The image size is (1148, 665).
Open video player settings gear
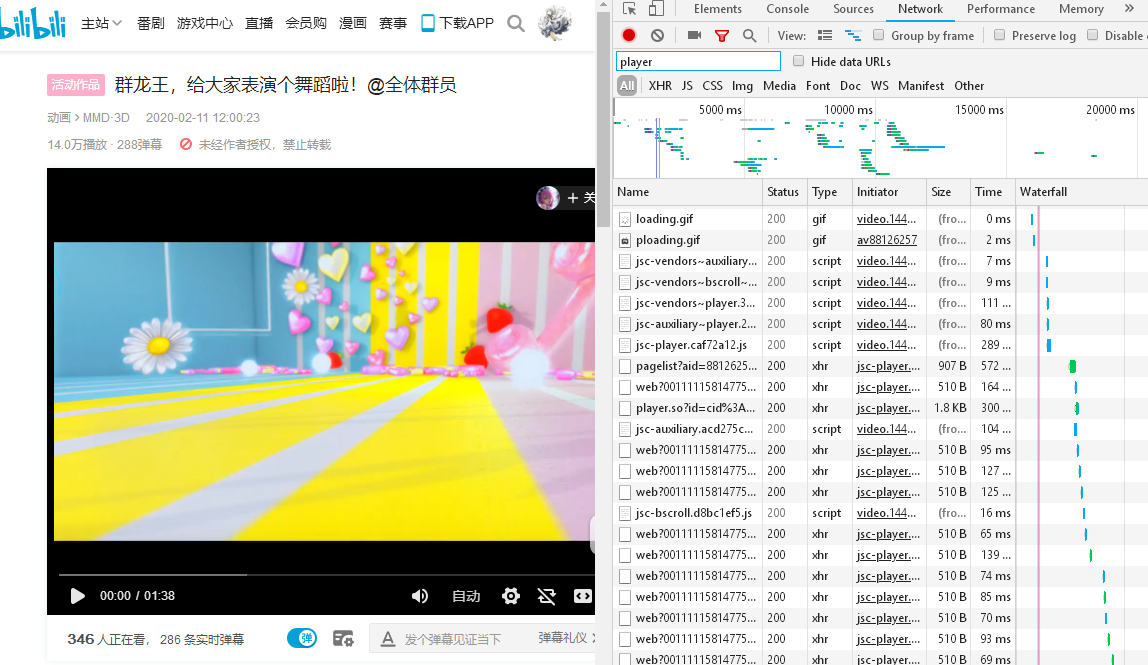point(511,596)
